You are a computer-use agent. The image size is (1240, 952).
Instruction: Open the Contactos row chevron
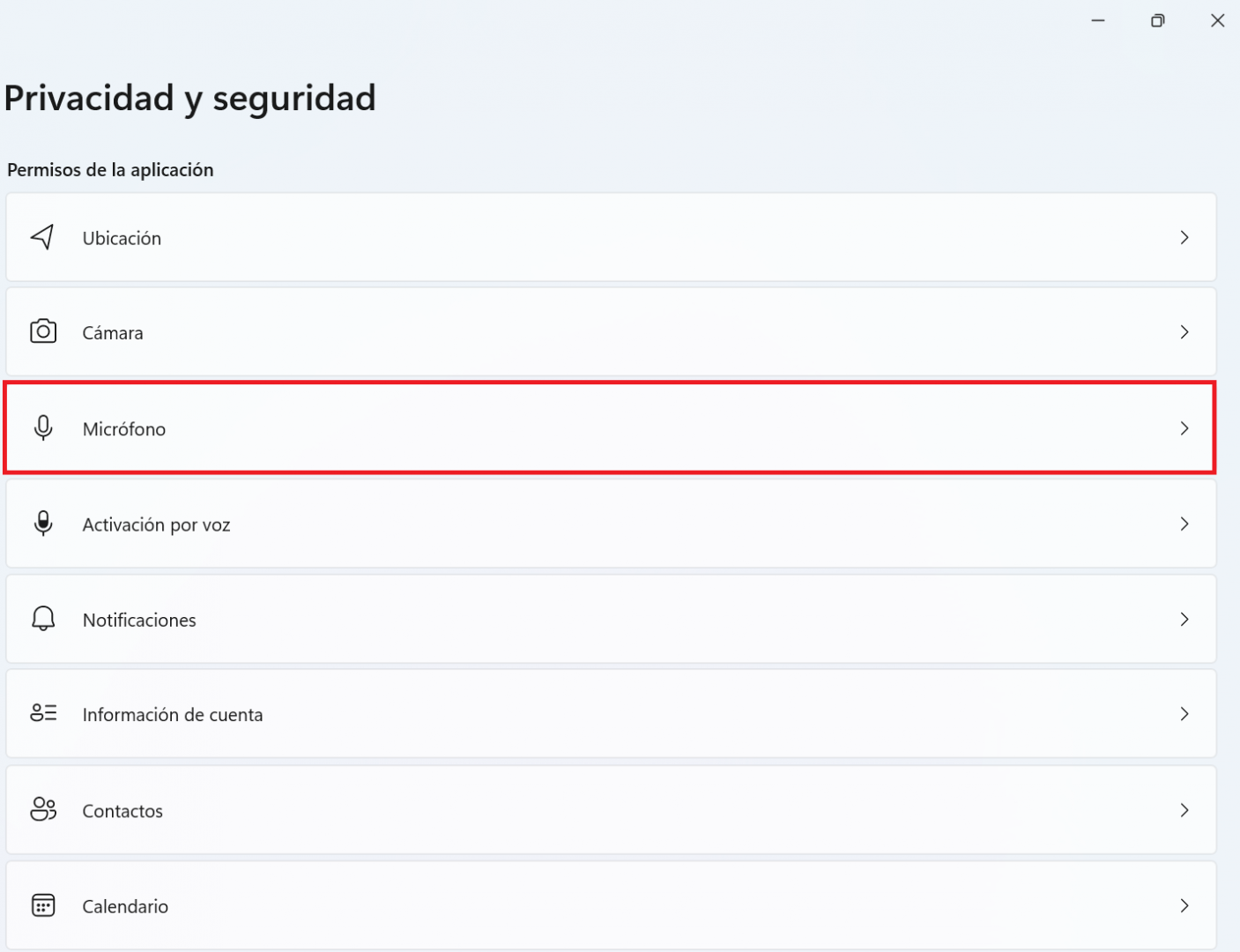(x=1184, y=809)
